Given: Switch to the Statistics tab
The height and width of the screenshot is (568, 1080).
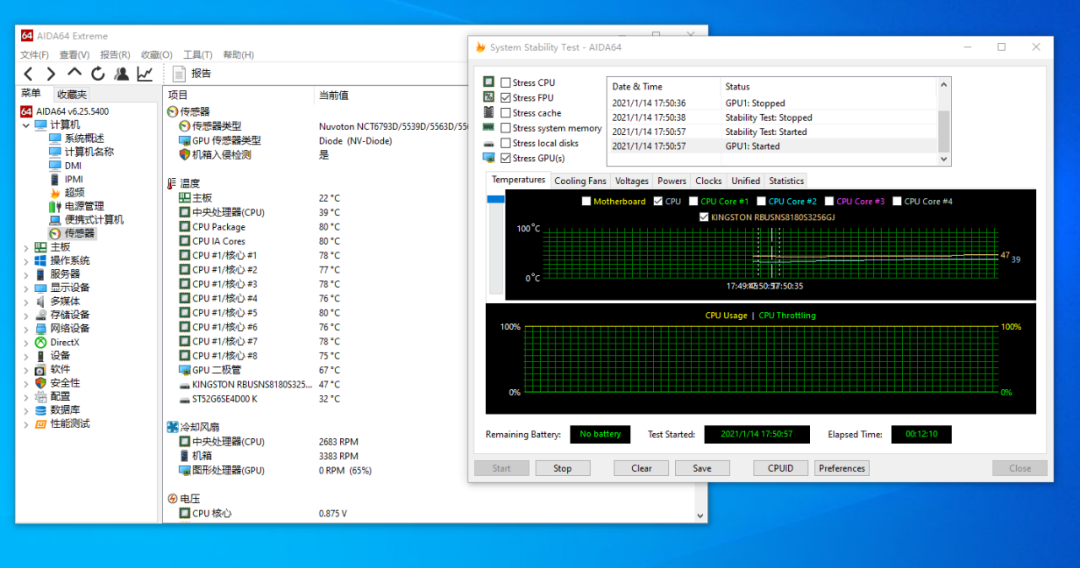Looking at the screenshot, I should 786,180.
